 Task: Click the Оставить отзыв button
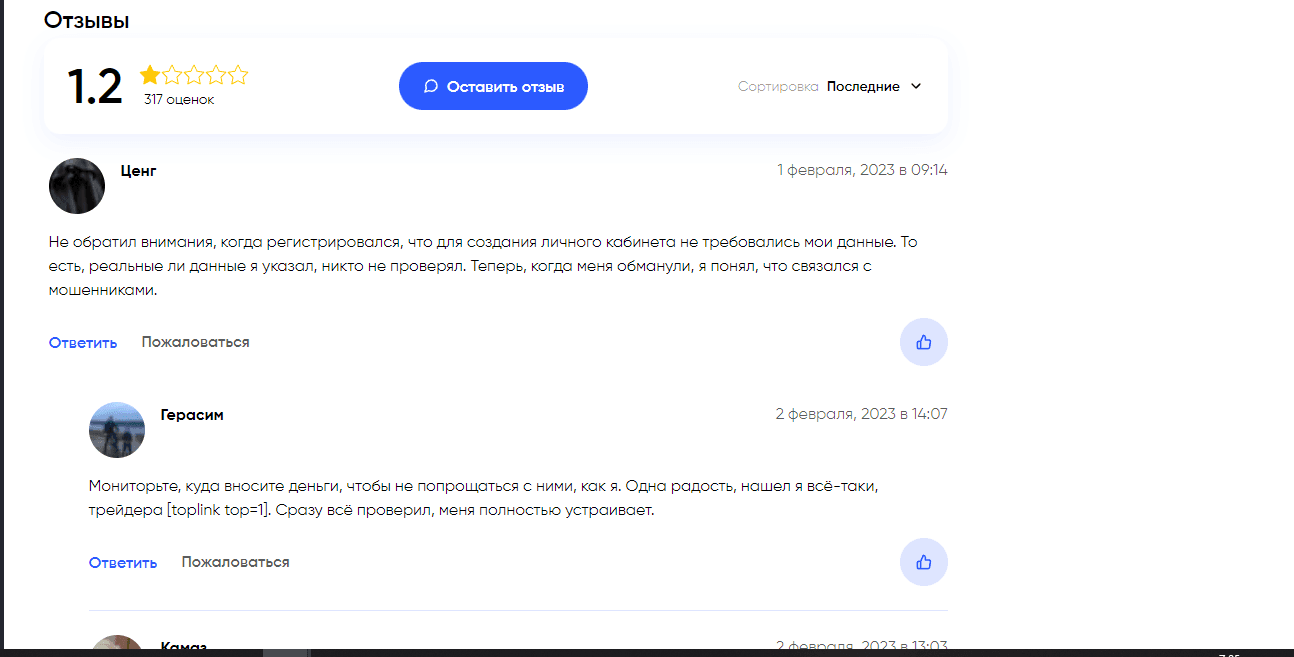pos(493,85)
